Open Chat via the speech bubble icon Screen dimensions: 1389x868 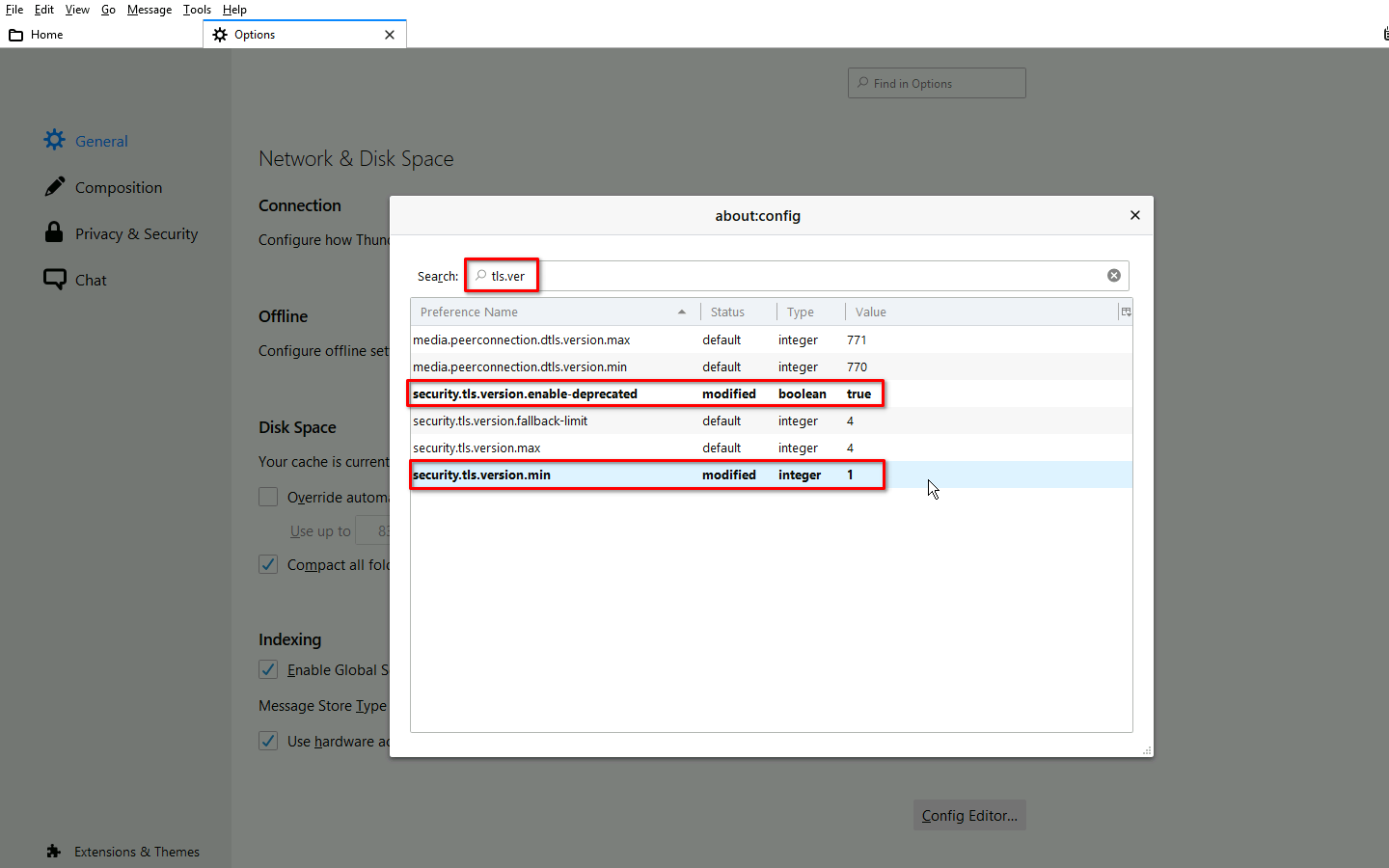point(55,279)
